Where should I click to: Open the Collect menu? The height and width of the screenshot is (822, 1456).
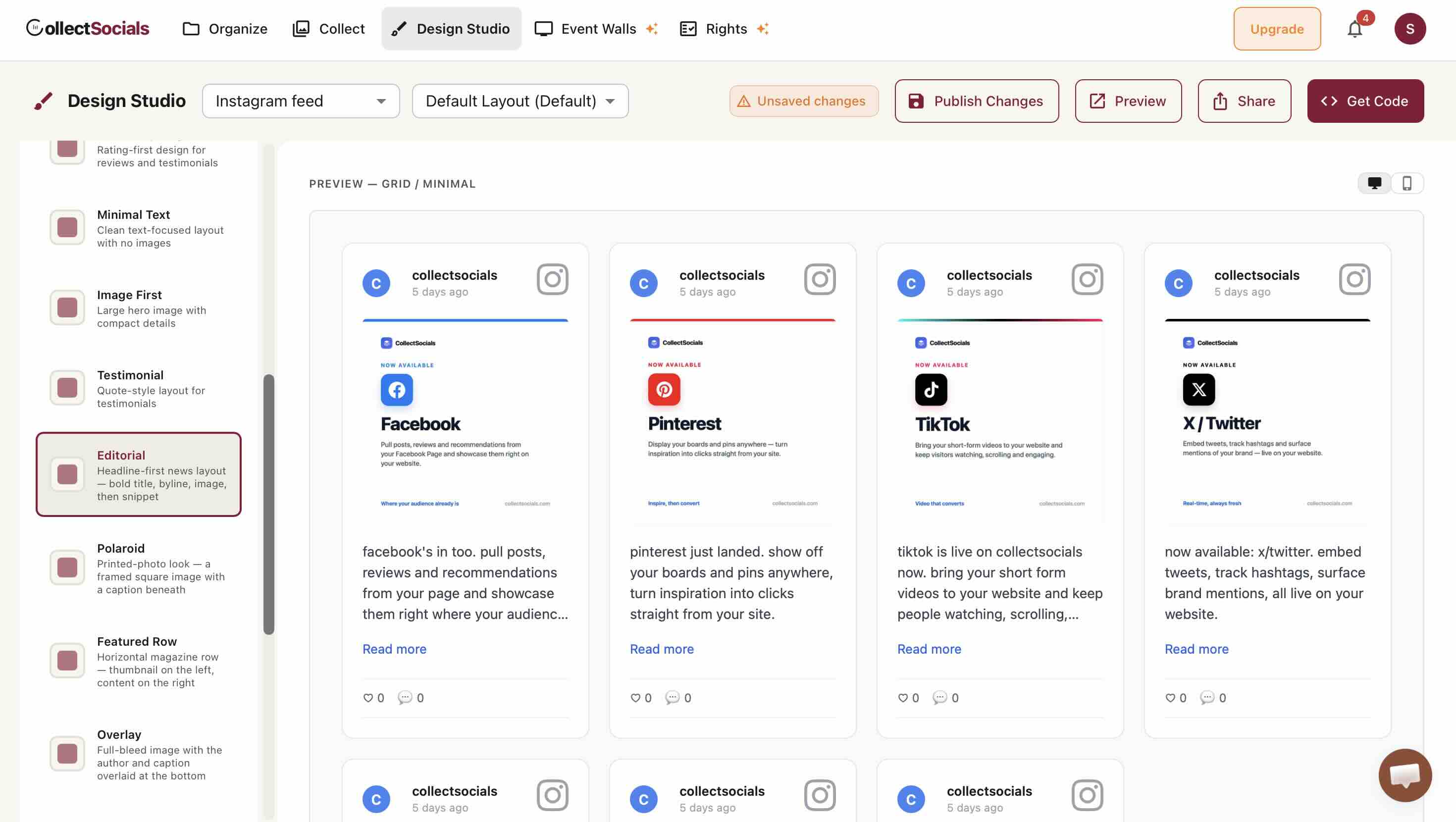point(328,29)
